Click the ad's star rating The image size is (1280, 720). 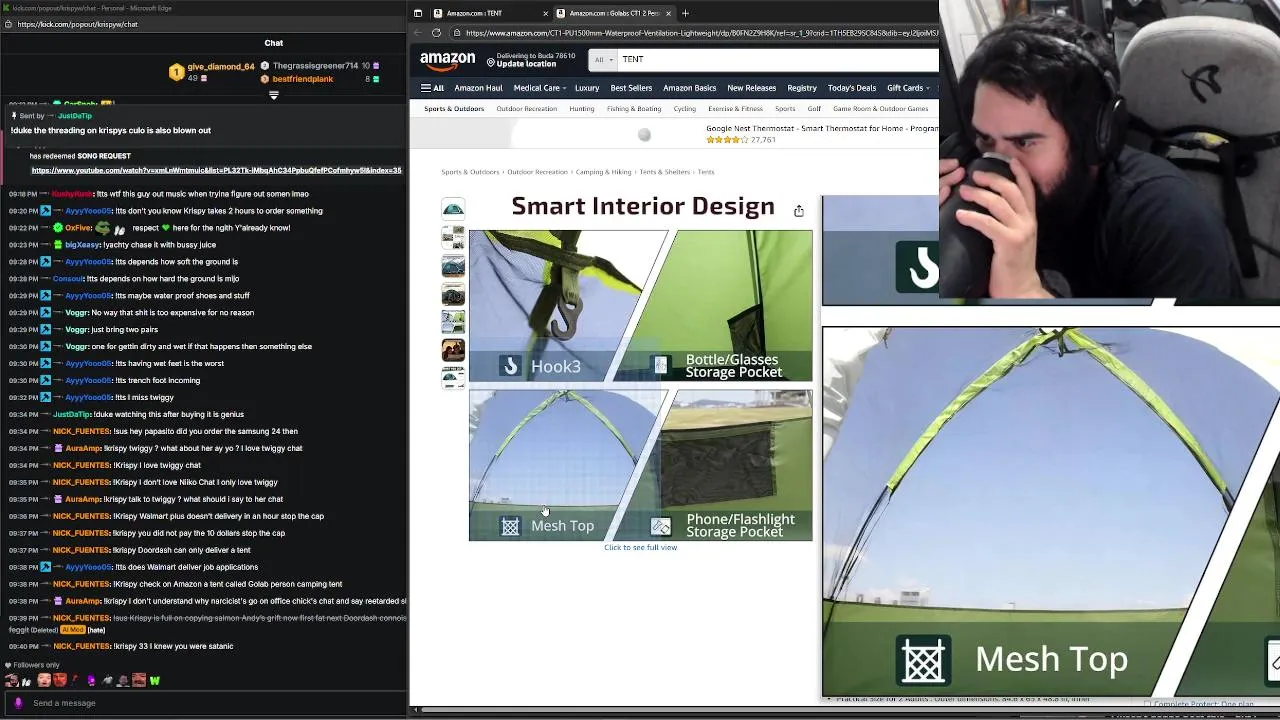click(727, 140)
